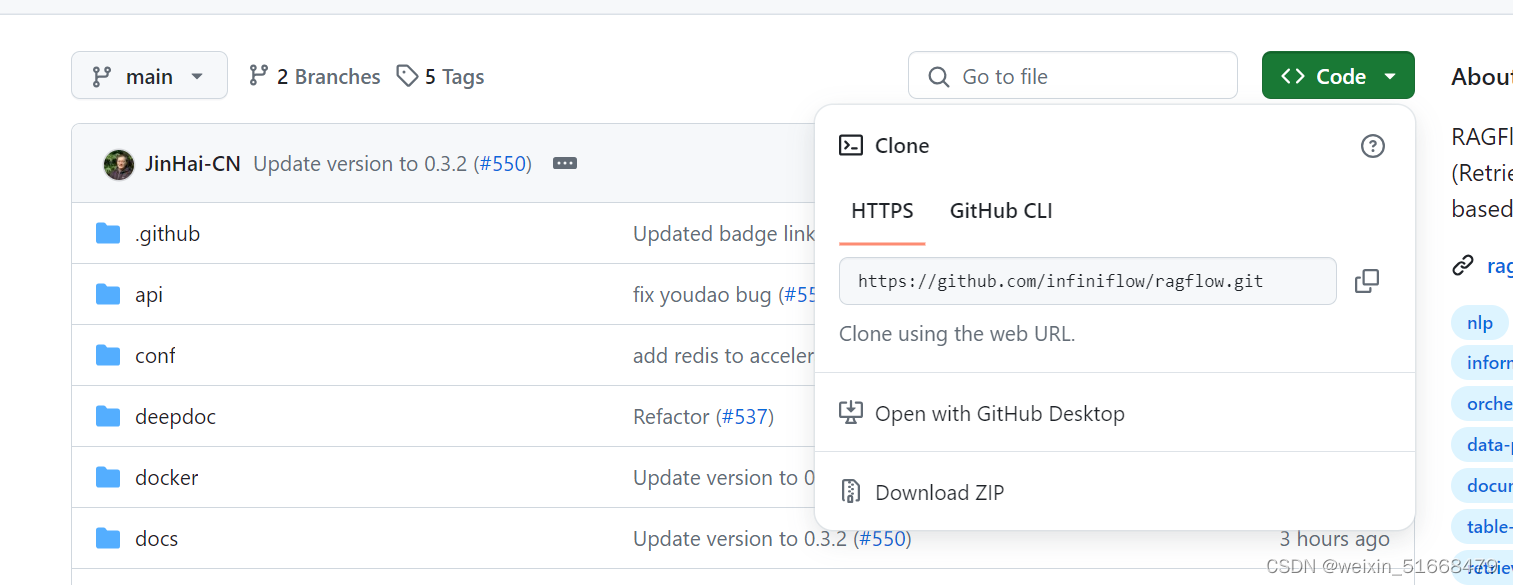
Task: Click the link icon in About sidebar
Action: 1463,266
